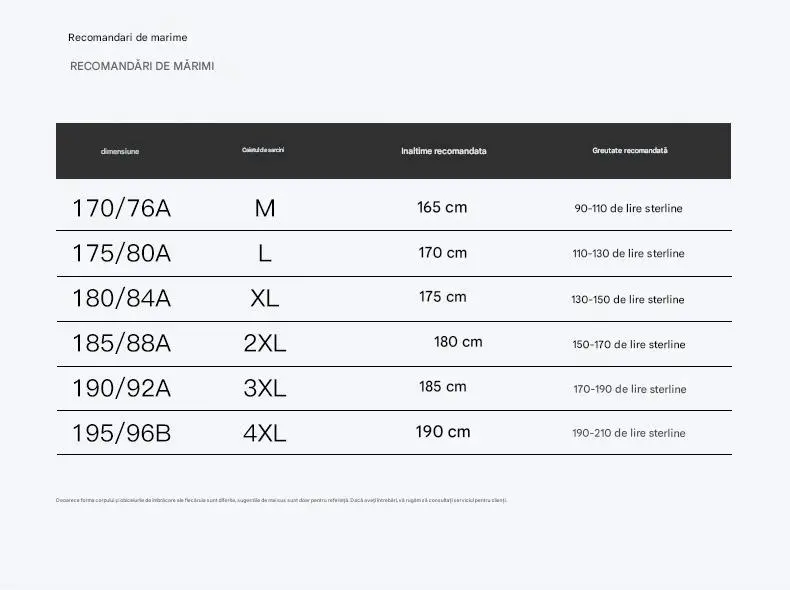
Task: Click the 'dimensiune' column header
Action: 120,151
